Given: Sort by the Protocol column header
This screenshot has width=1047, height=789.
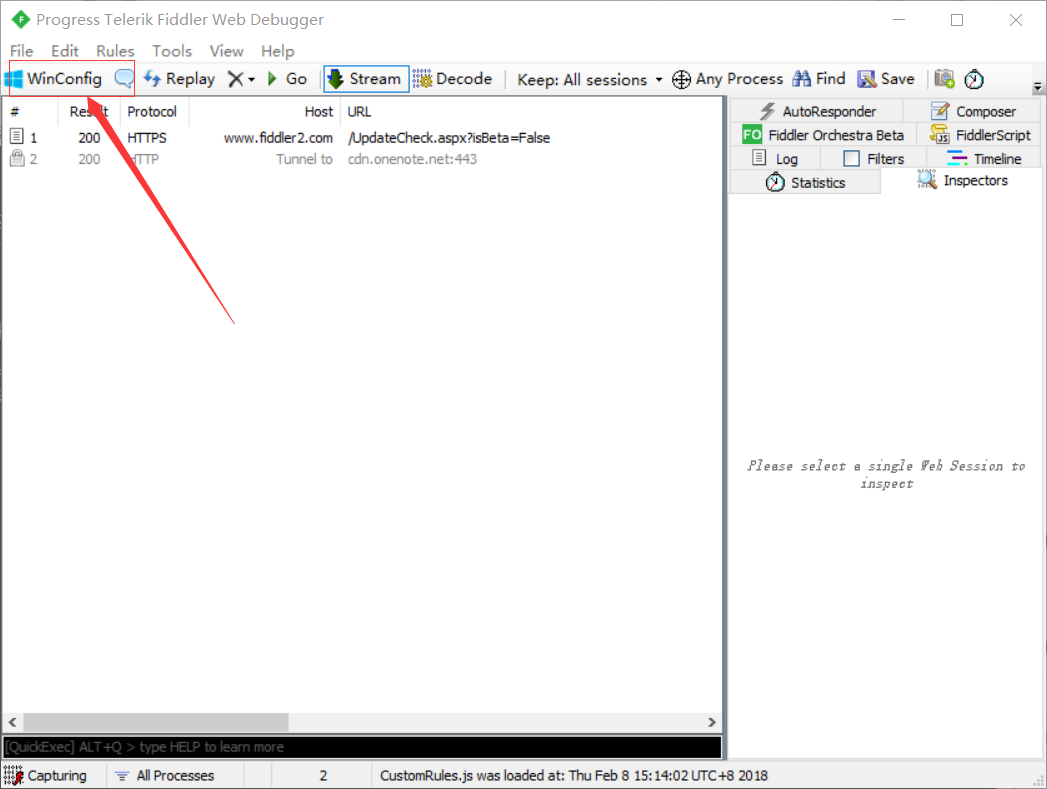Looking at the screenshot, I should (x=154, y=111).
